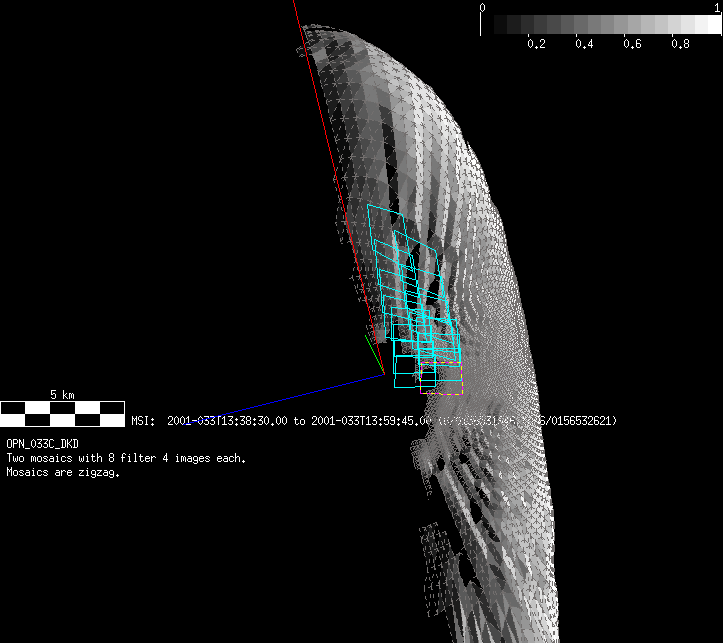Click the 0.6 tick label on the colorbar
This screenshot has height=643, width=723.
click(x=632, y=44)
